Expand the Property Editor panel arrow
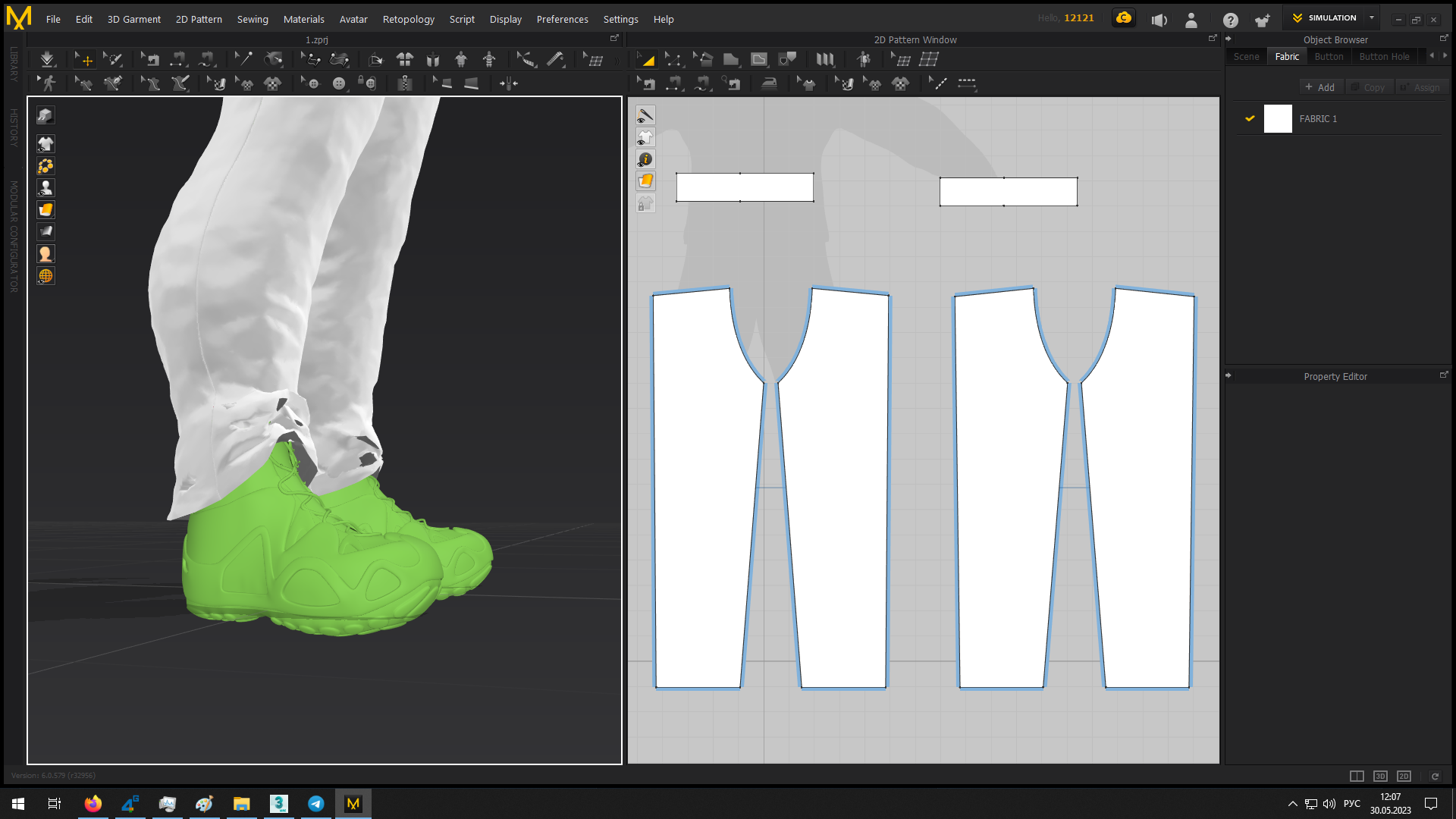1456x819 pixels. pyautogui.click(x=1228, y=375)
